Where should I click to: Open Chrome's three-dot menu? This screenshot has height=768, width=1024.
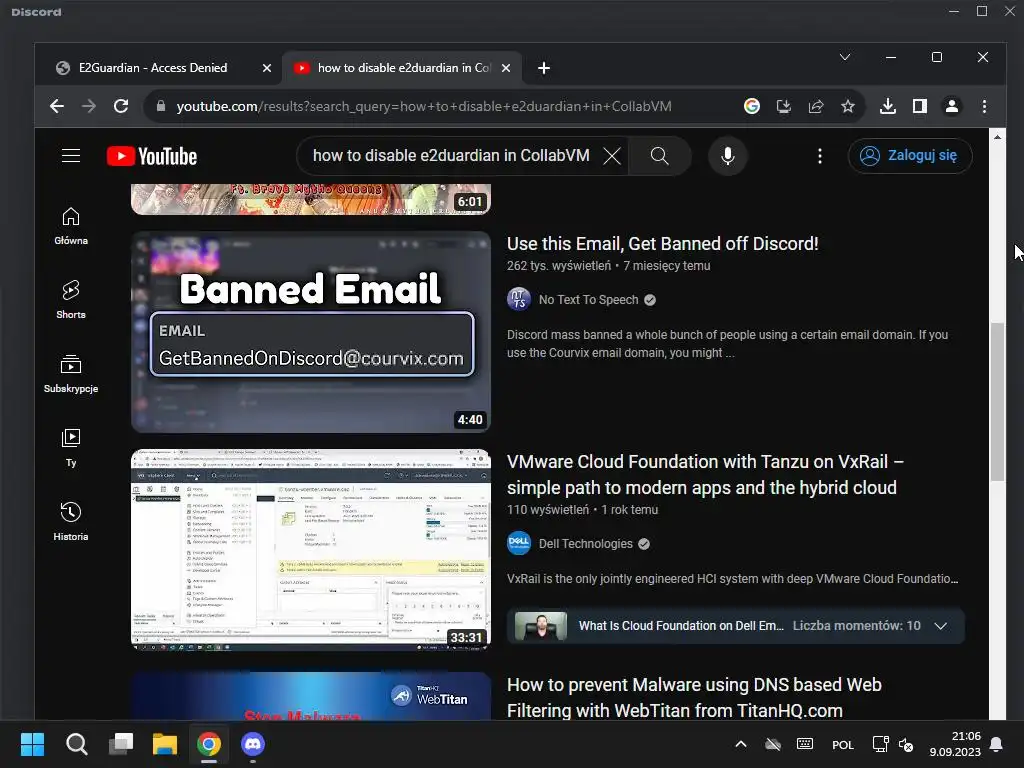pyautogui.click(x=984, y=106)
